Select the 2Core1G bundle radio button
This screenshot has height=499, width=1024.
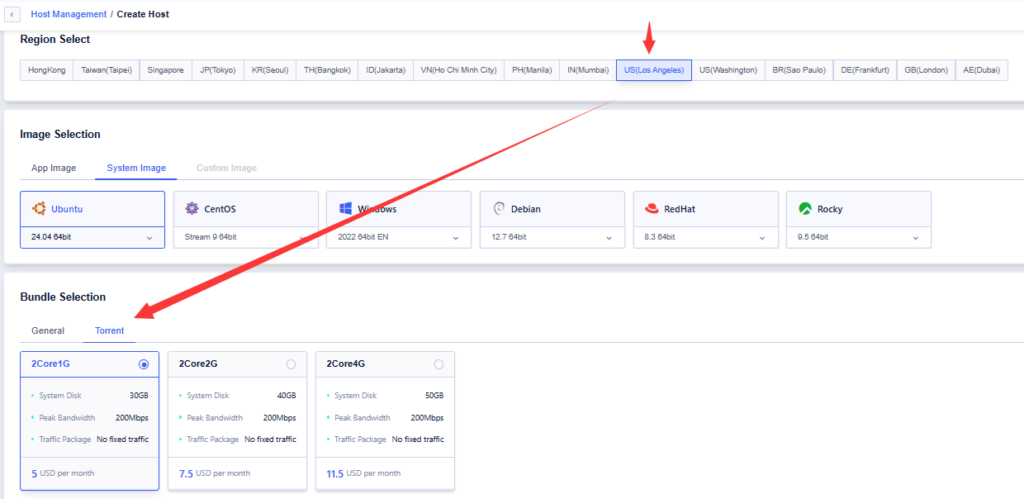[x=144, y=364]
